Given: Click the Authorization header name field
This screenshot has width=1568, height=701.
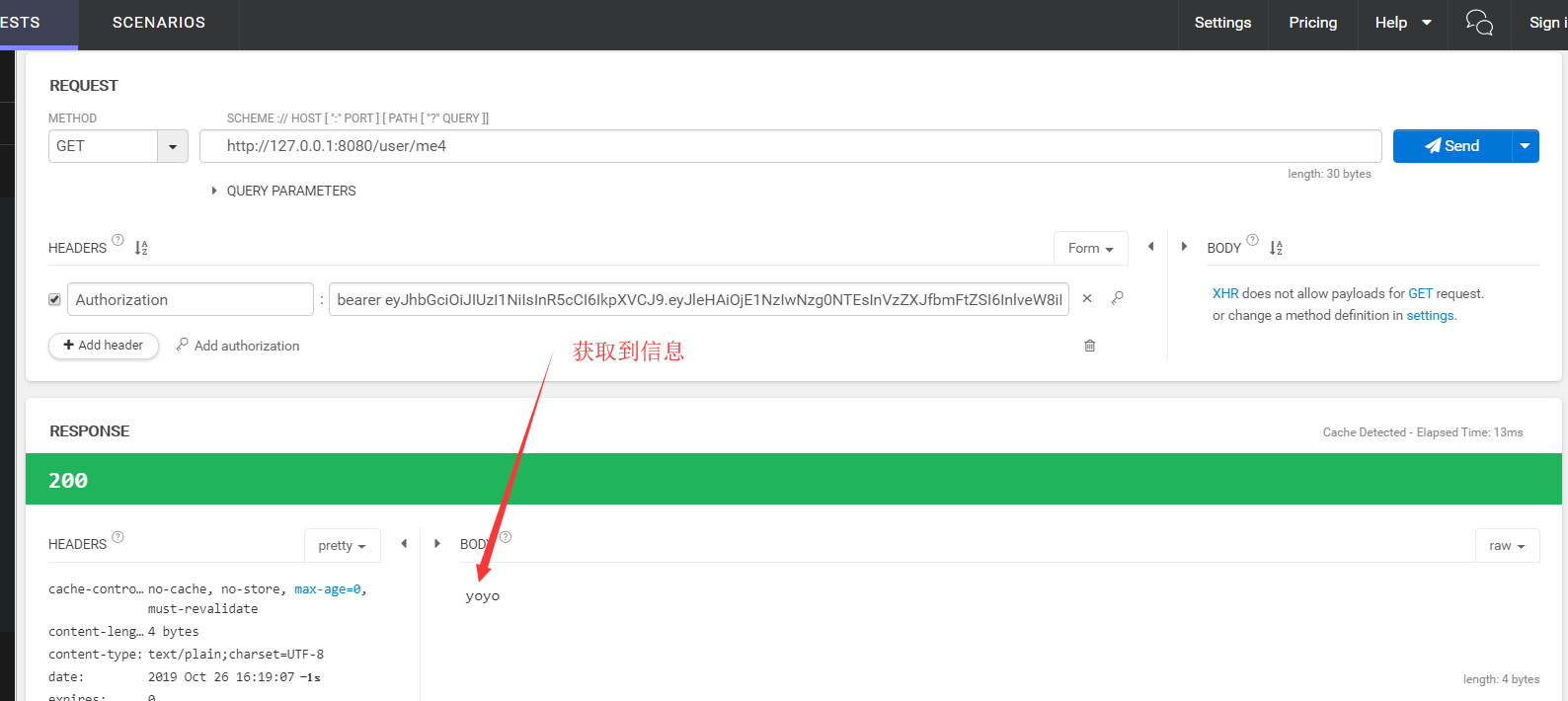Looking at the screenshot, I should (191, 299).
